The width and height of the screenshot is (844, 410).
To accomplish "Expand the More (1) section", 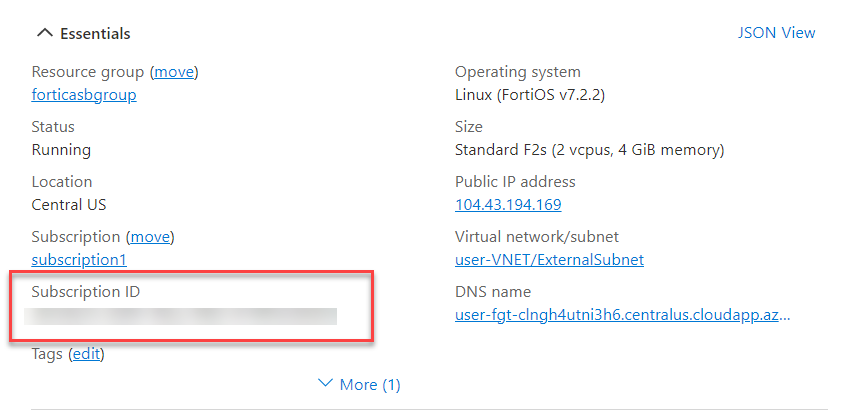I will (359, 384).
